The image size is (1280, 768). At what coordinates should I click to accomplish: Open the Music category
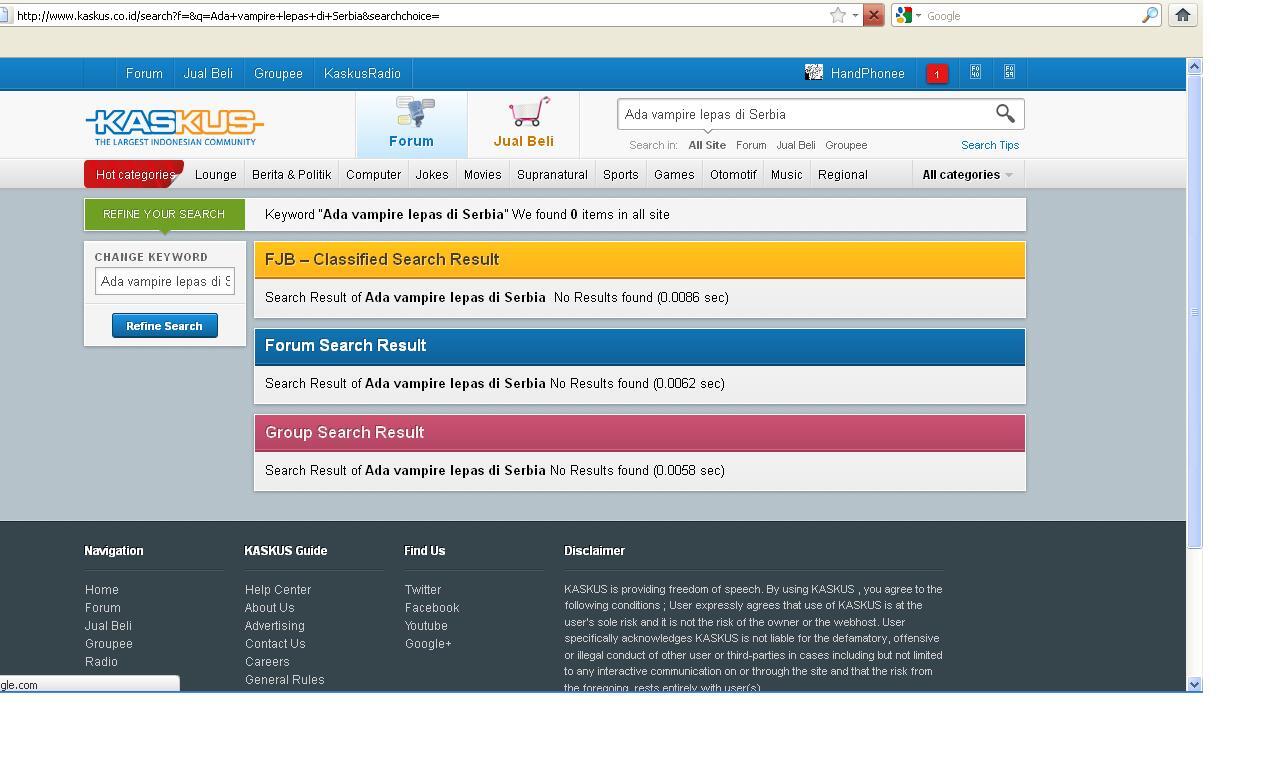(786, 174)
